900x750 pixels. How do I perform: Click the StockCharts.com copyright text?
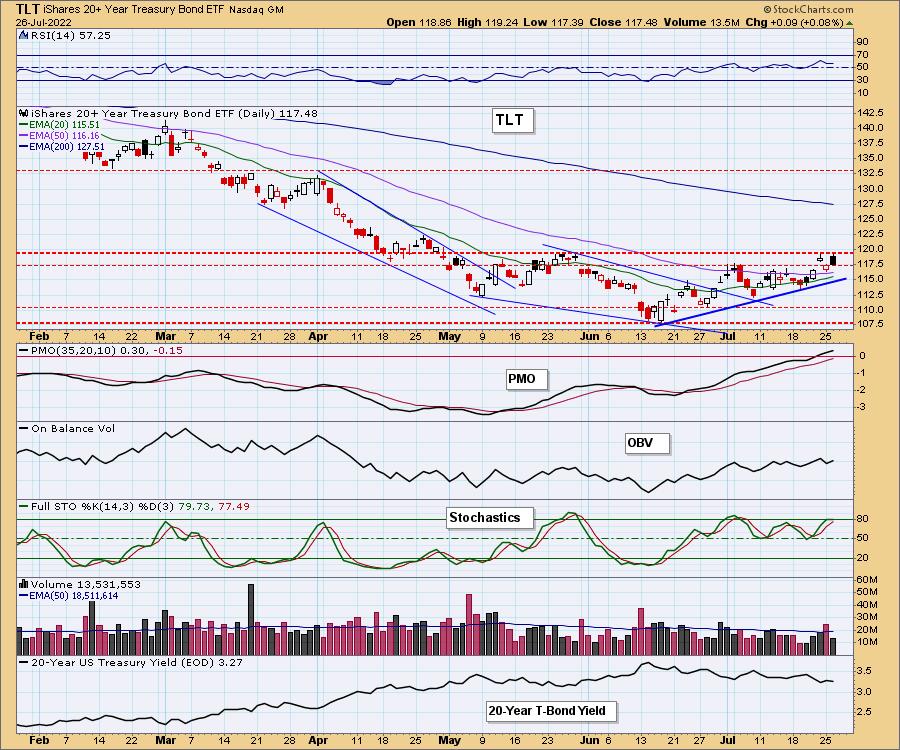[808, 9]
